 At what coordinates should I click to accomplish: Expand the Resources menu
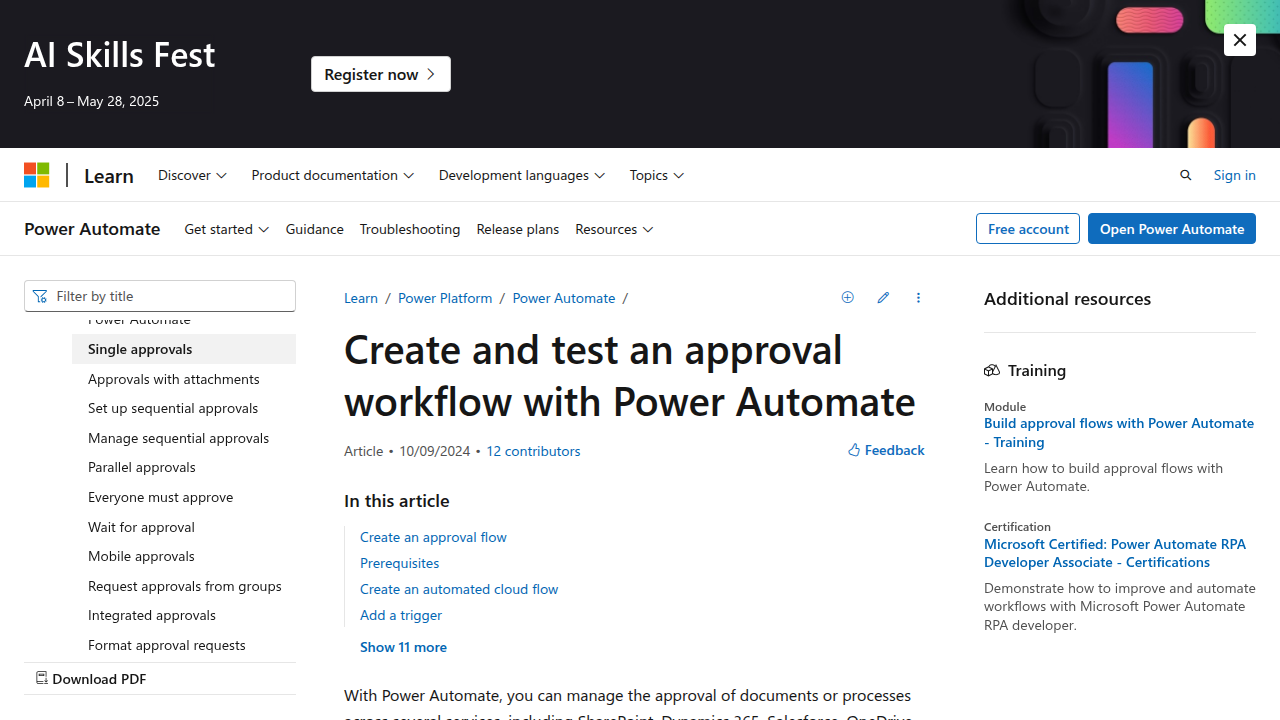(614, 229)
